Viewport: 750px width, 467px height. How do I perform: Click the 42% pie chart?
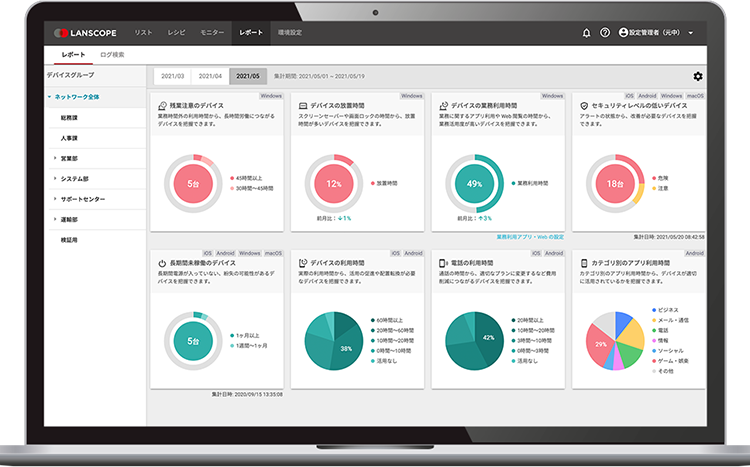474,341
